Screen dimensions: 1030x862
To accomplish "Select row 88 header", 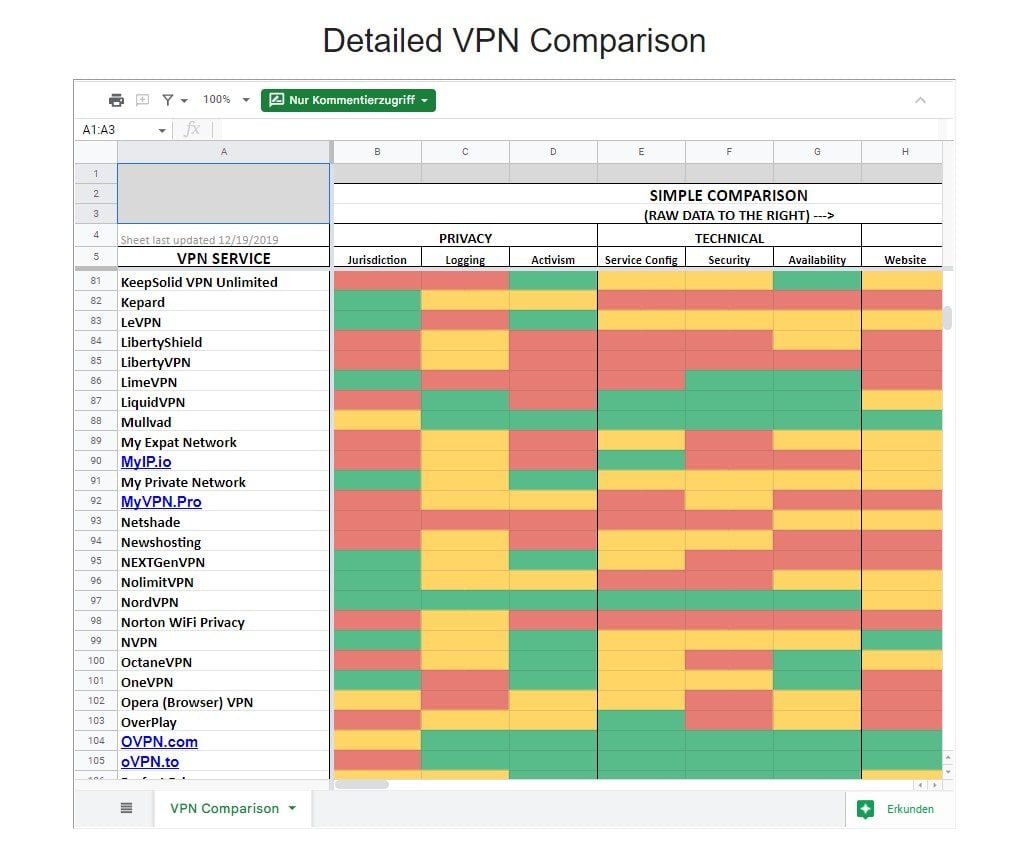I will 96,421.
